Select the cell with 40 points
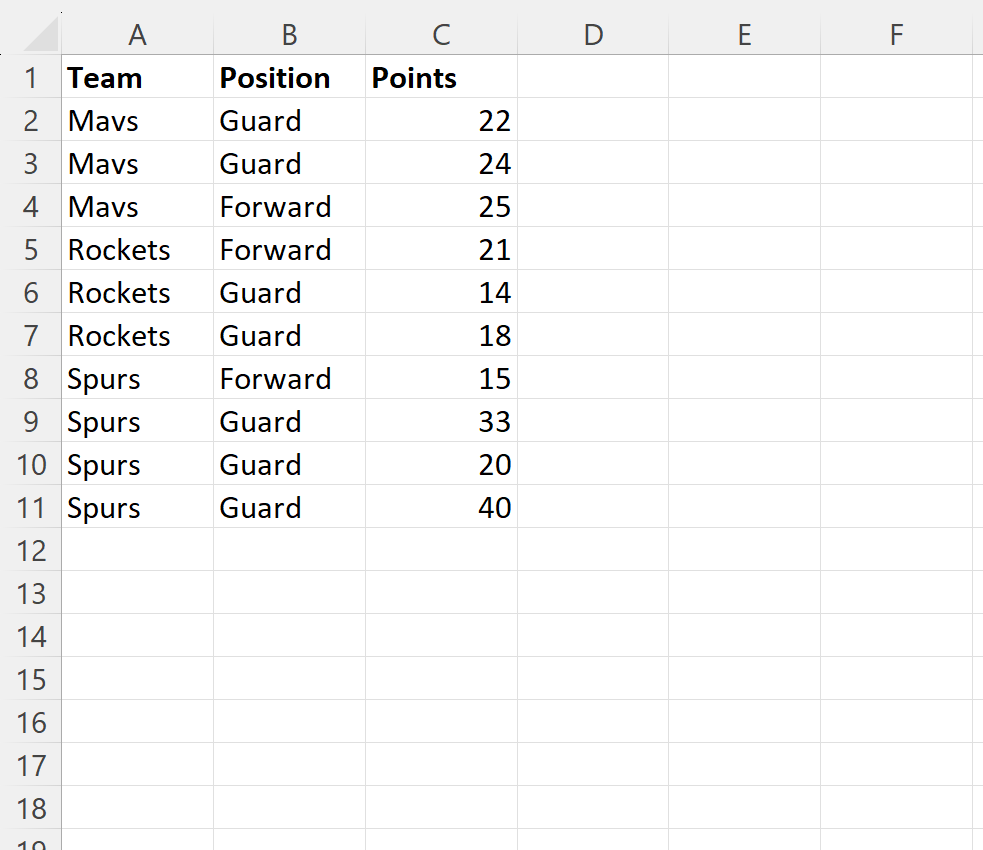Image resolution: width=983 pixels, height=850 pixels. click(x=441, y=508)
